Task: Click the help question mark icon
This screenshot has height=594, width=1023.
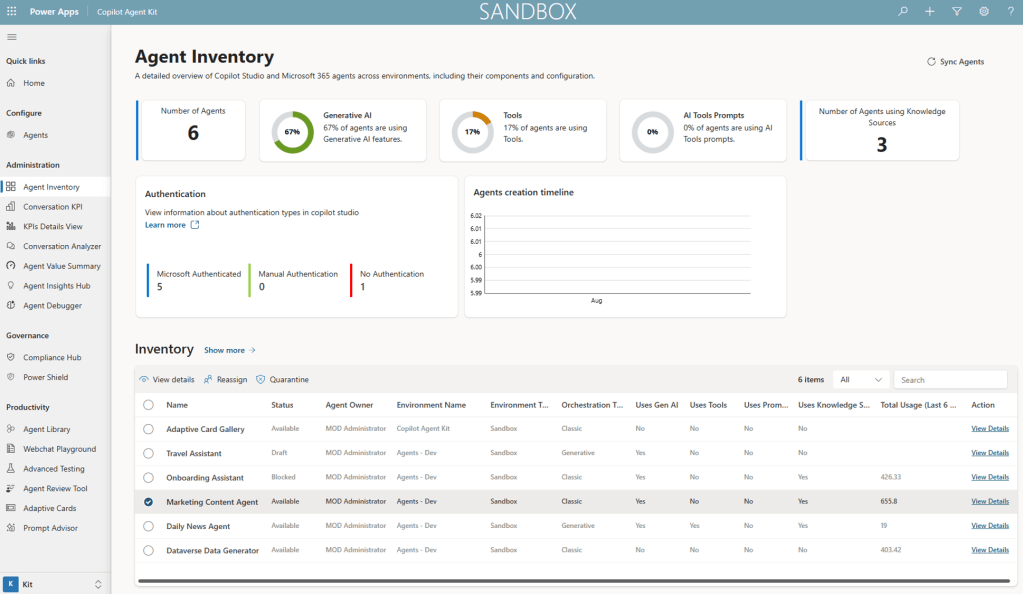Action: [x=1010, y=11]
